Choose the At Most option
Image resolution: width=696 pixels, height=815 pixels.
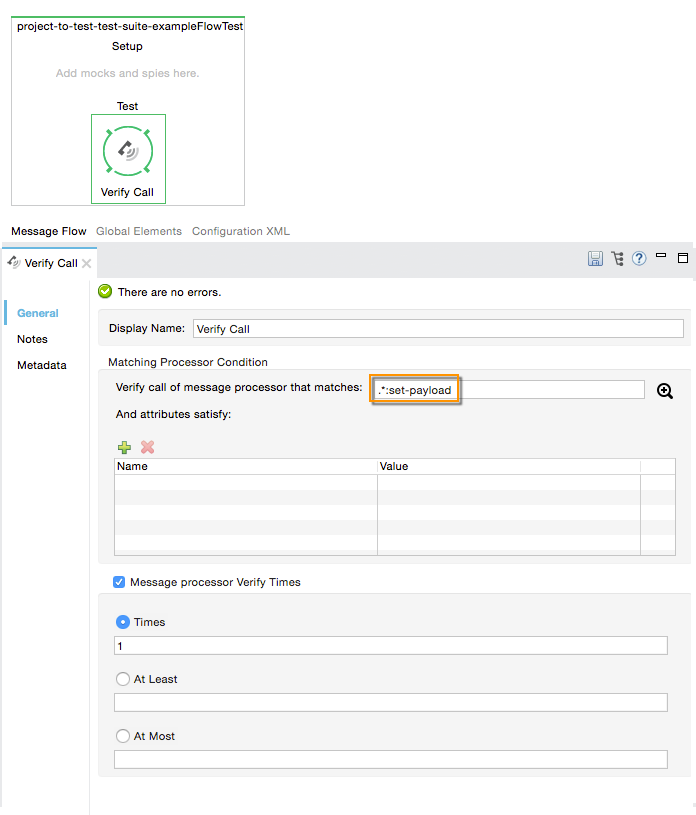122,736
